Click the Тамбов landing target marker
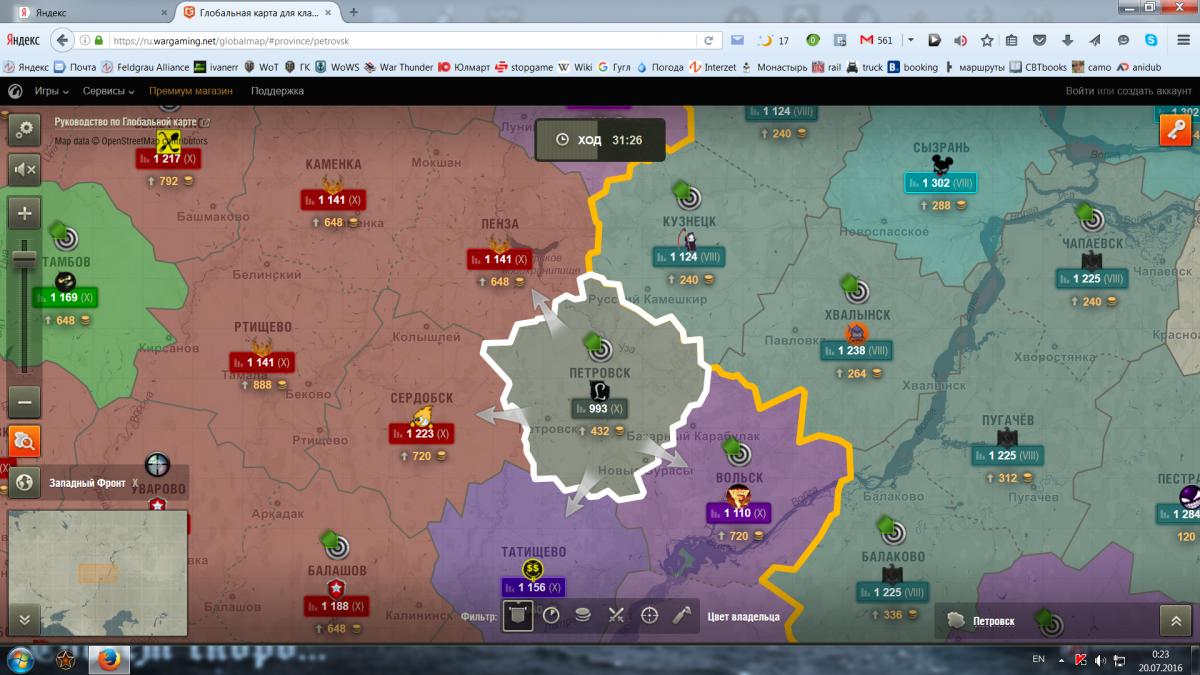The width and height of the screenshot is (1200, 675). (x=66, y=238)
